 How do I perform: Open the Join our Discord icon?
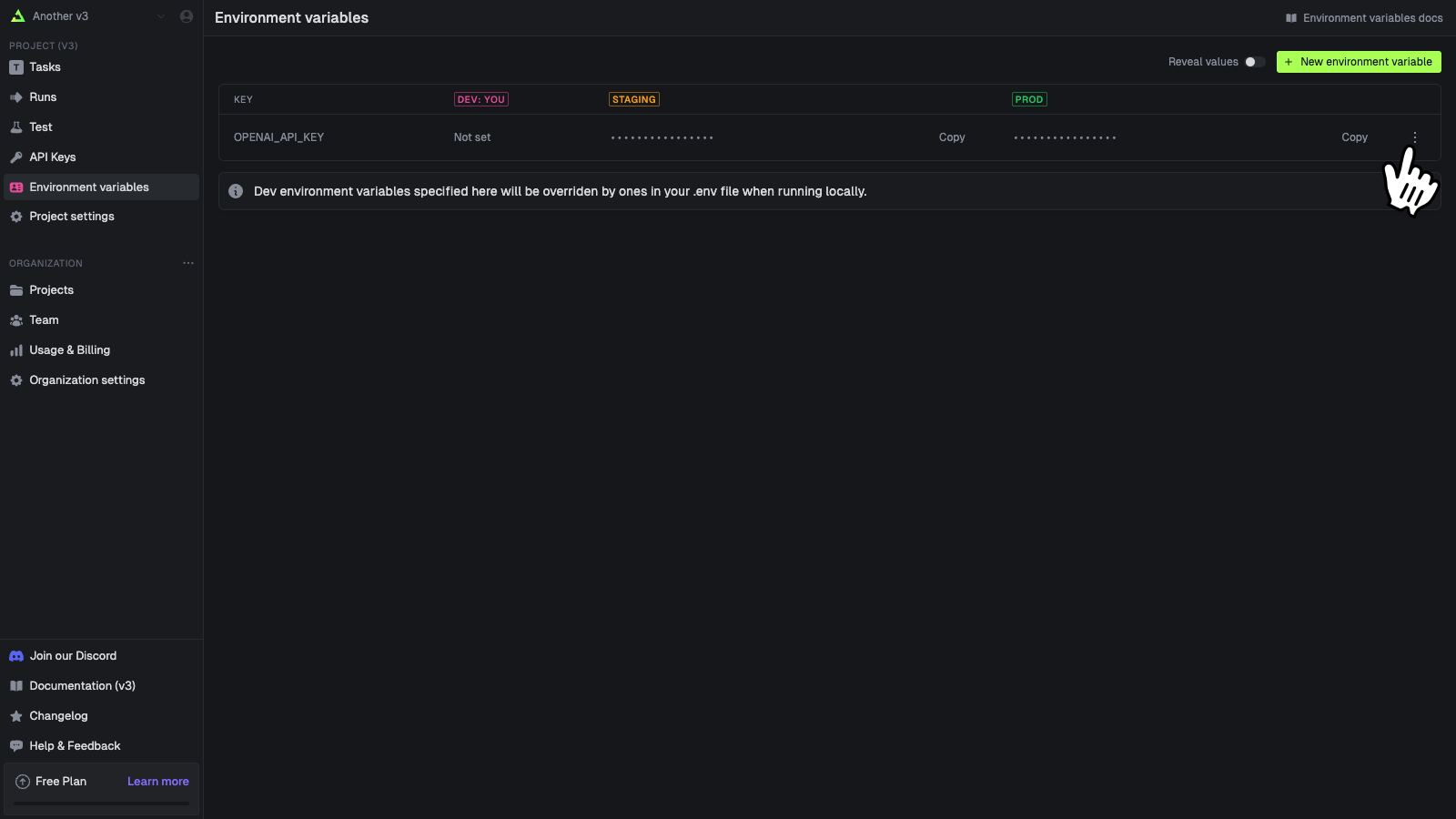click(x=15, y=655)
